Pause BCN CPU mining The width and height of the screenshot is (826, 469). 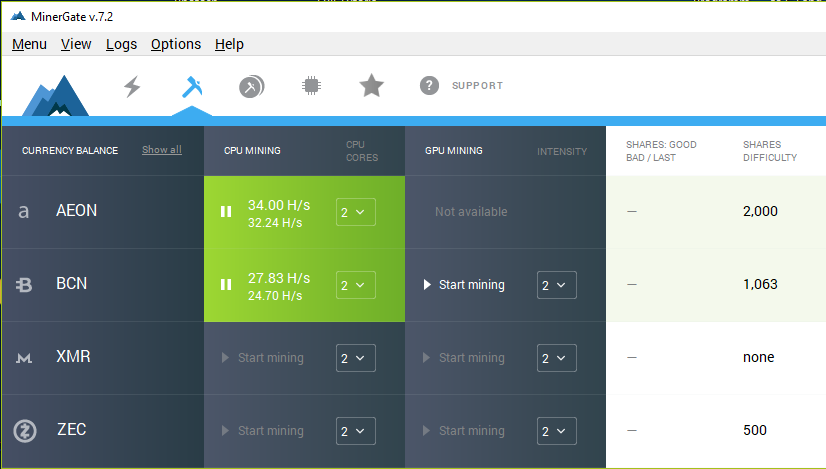point(226,285)
